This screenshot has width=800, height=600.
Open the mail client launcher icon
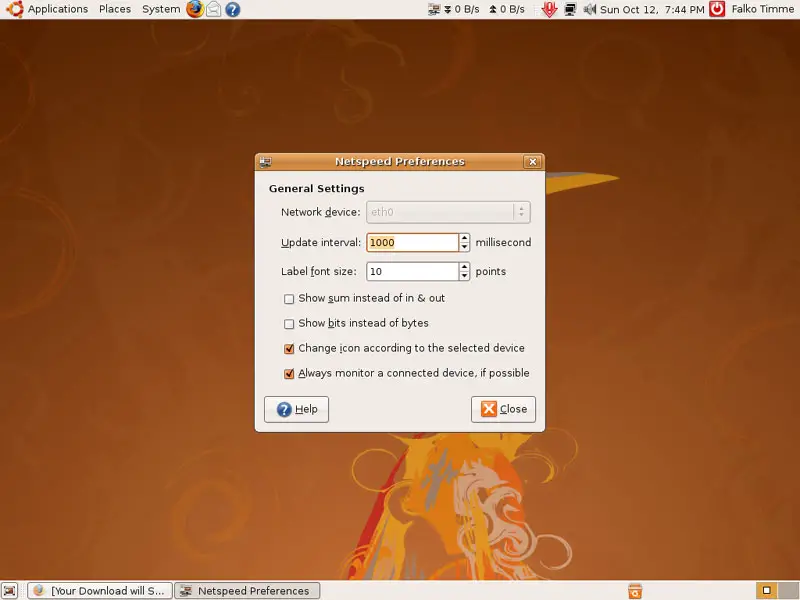[x=213, y=9]
